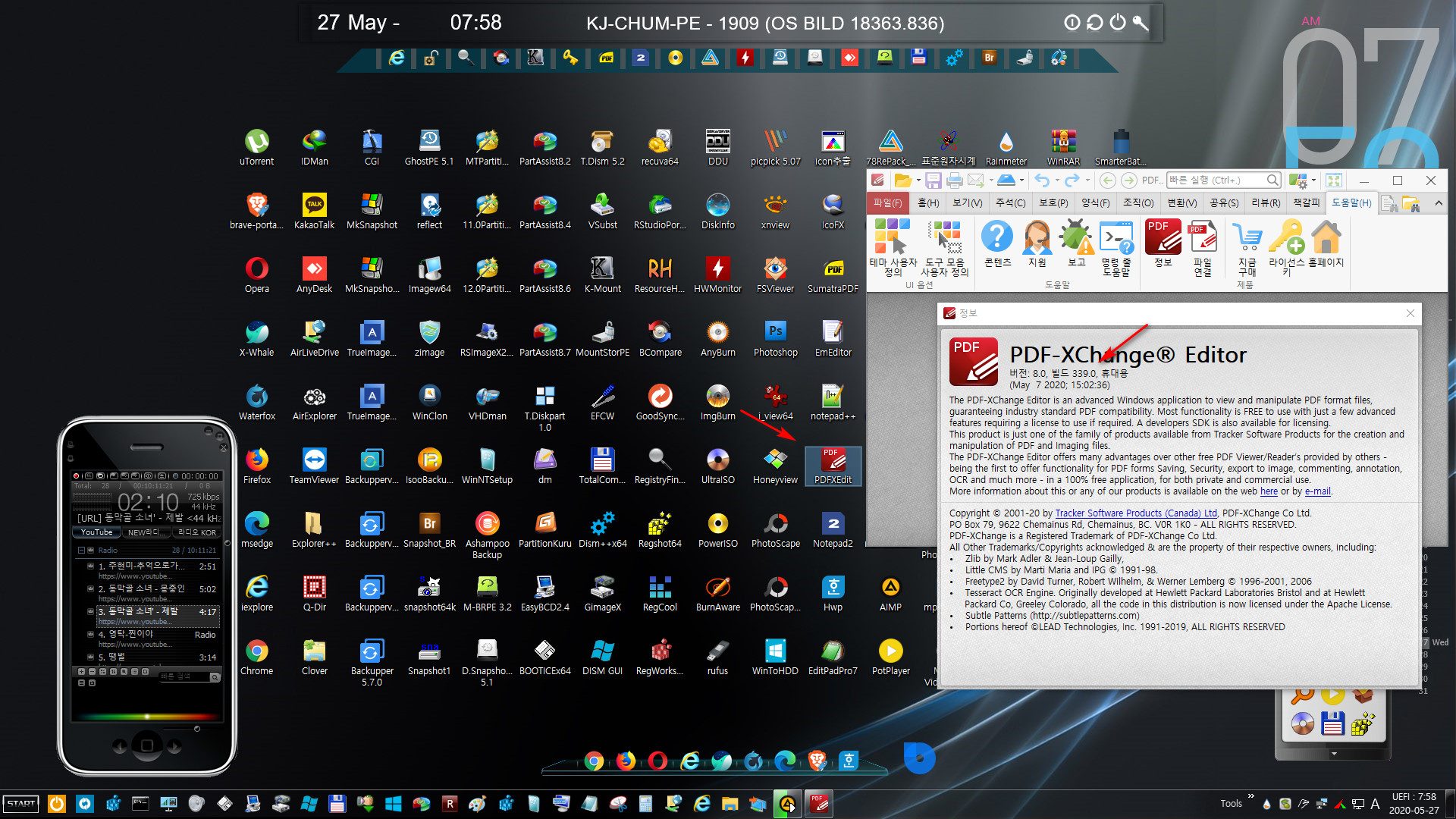1456x819 pixels.
Task: Toggle the red record button in audio player
Action: tap(76, 476)
